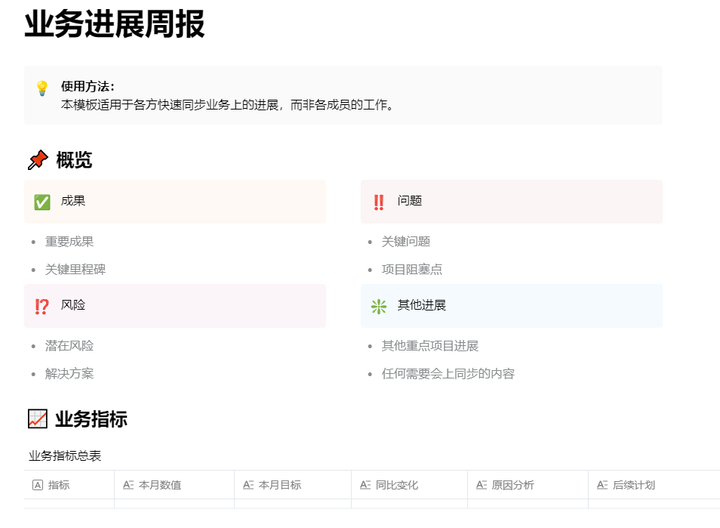Click the 风险 callout title
The height and width of the screenshot is (528, 720).
[x=73, y=305]
